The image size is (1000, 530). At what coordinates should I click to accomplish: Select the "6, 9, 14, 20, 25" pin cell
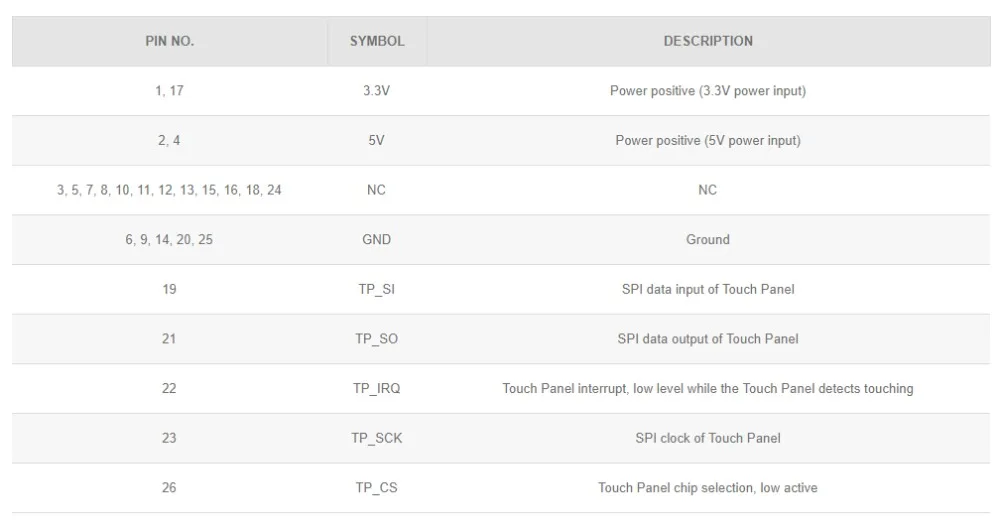point(169,240)
